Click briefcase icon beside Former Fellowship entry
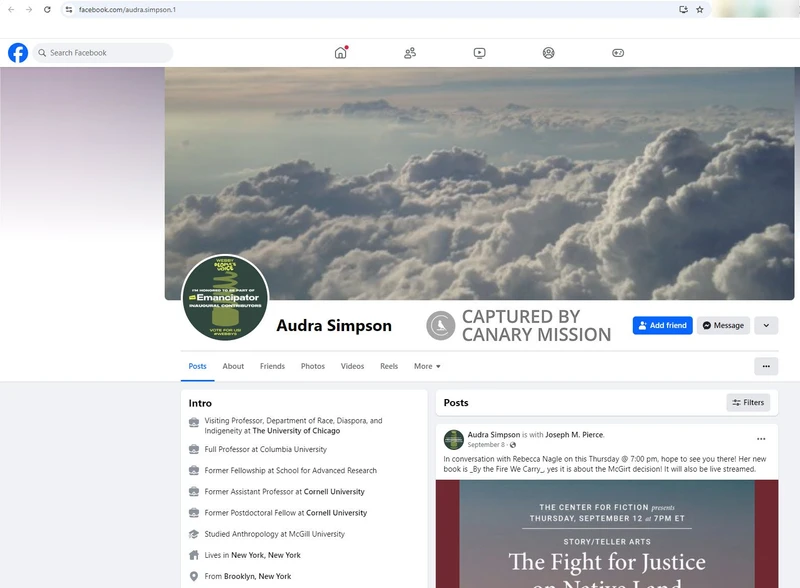 [x=194, y=471]
